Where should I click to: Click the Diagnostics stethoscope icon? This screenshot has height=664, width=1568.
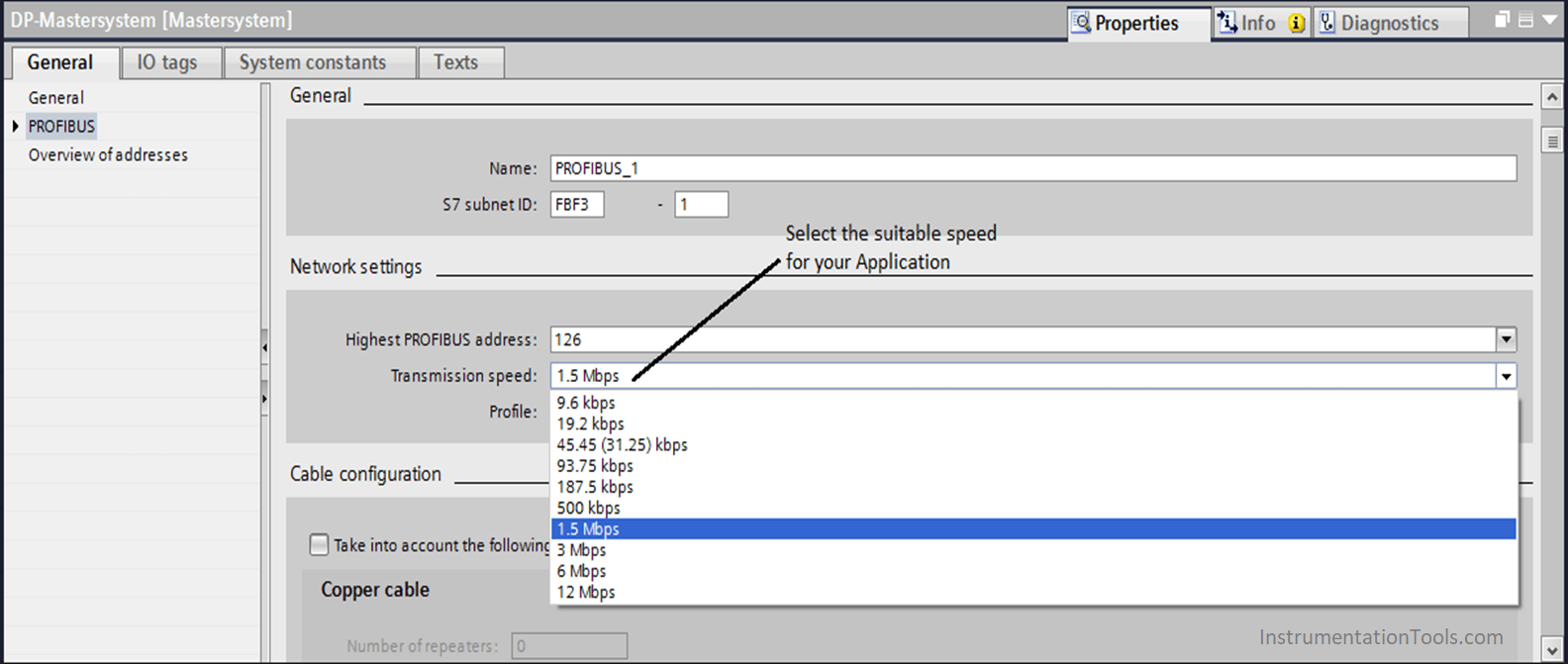point(1327,22)
